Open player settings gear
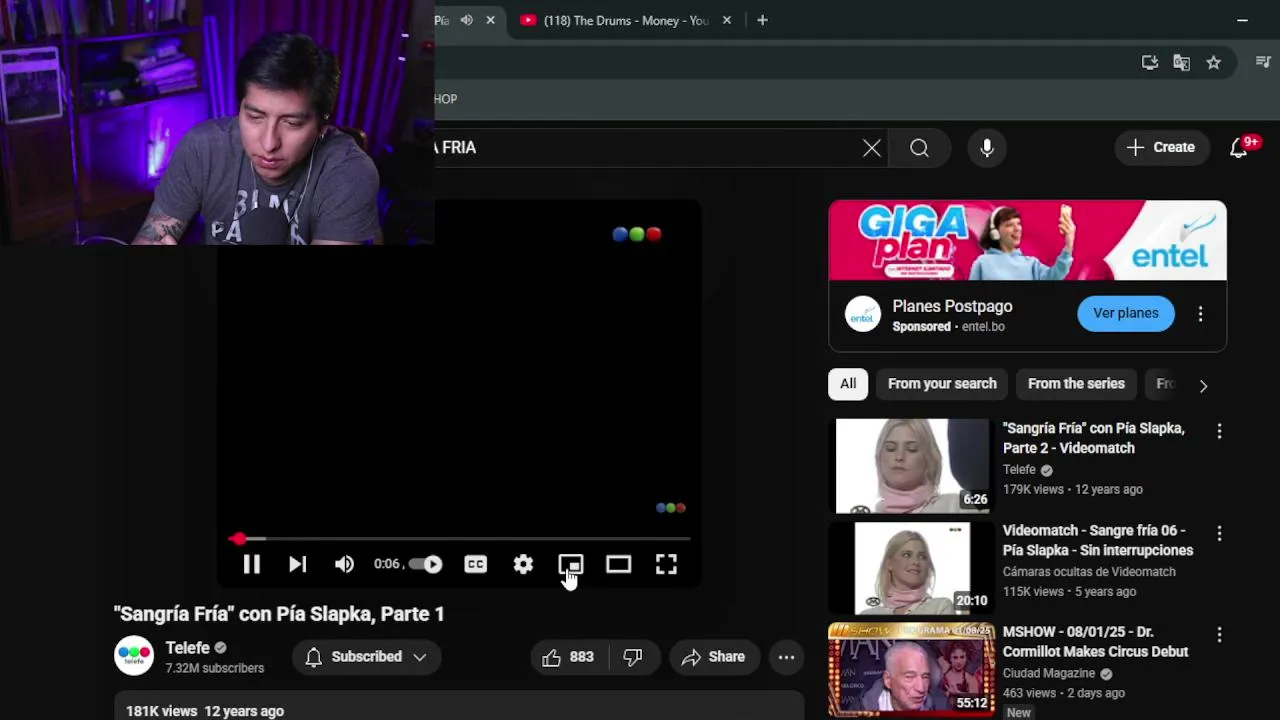 tap(523, 565)
